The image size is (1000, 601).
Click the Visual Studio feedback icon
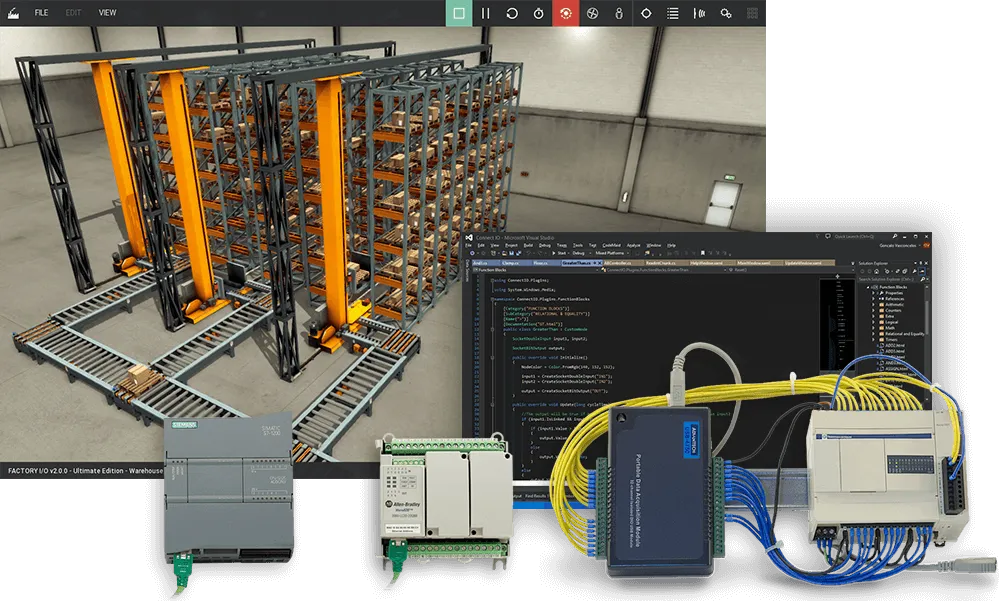(x=828, y=236)
